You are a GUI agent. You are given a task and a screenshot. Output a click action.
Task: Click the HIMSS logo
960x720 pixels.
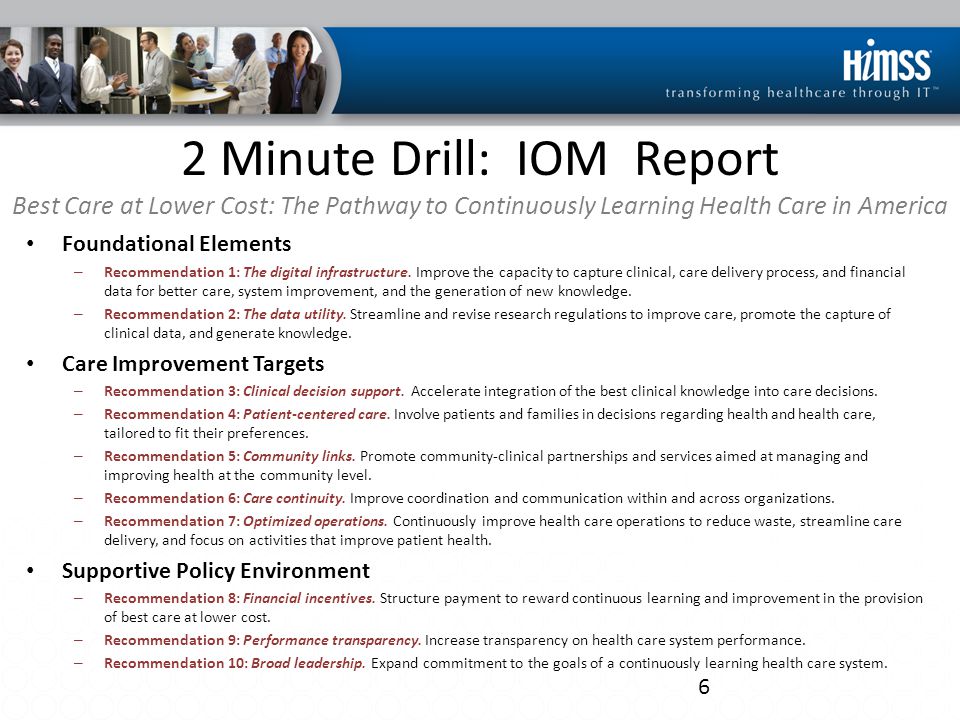click(887, 61)
